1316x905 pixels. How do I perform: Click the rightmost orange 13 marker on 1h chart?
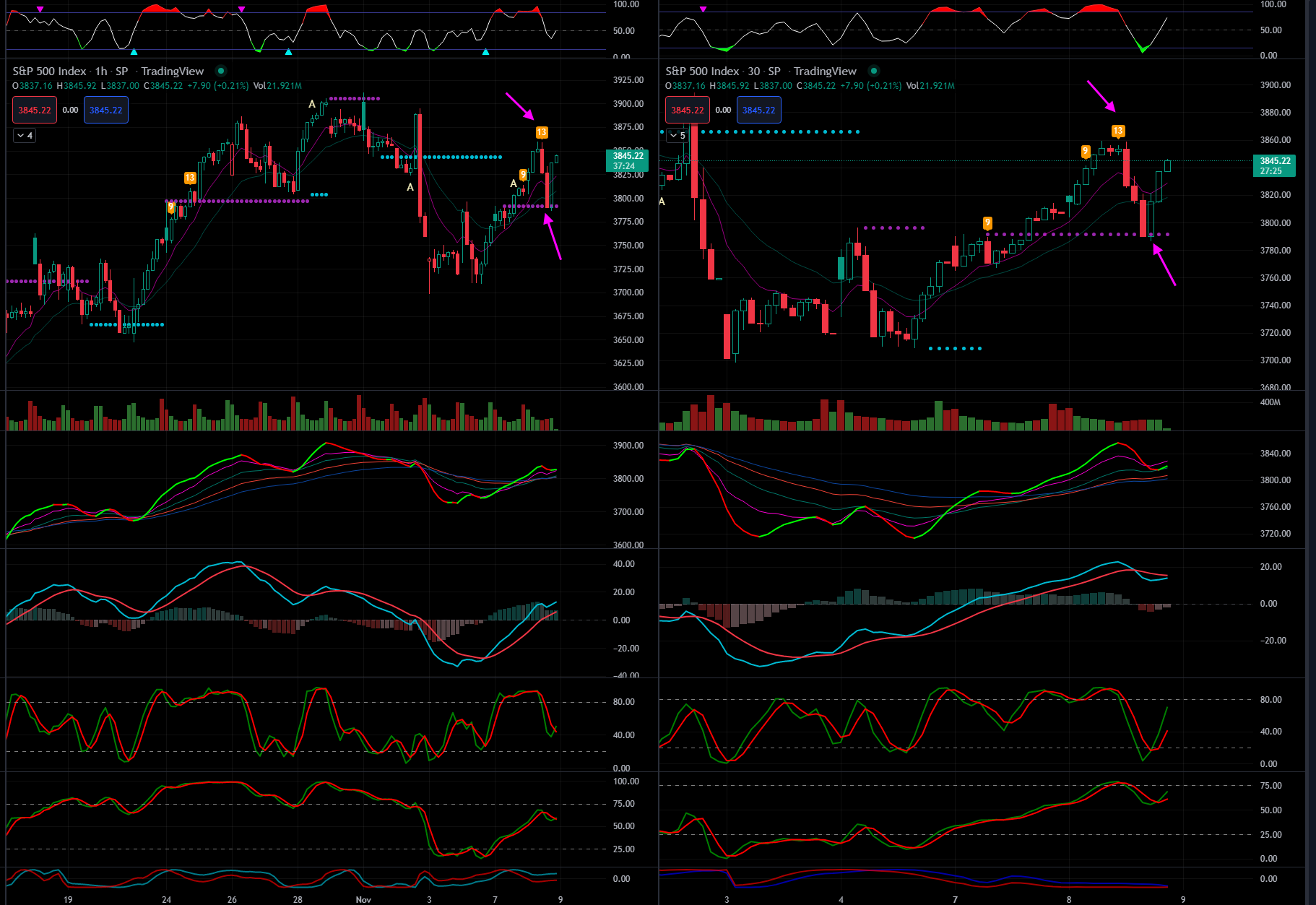(542, 132)
